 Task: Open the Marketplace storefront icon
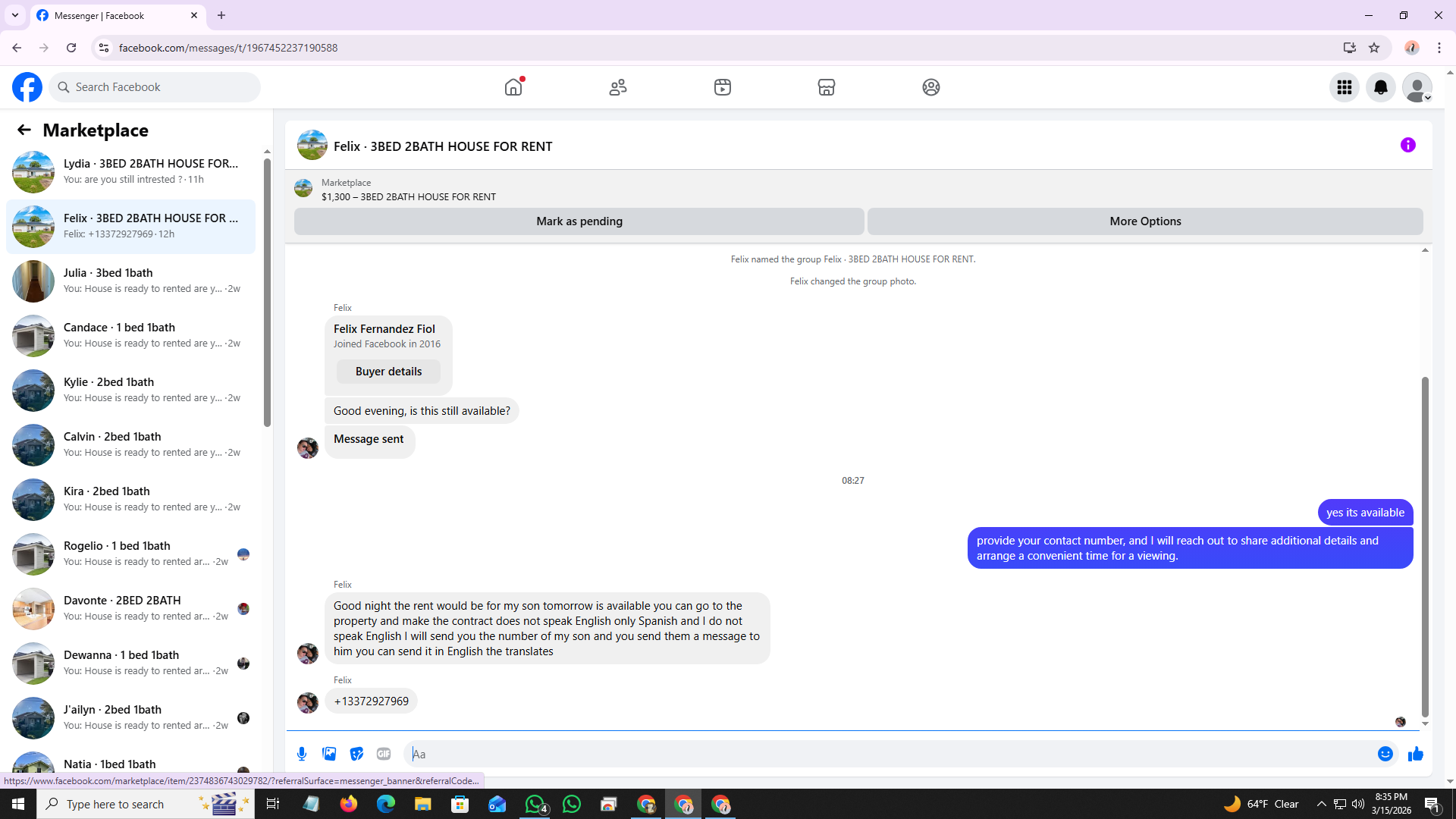[x=827, y=87]
